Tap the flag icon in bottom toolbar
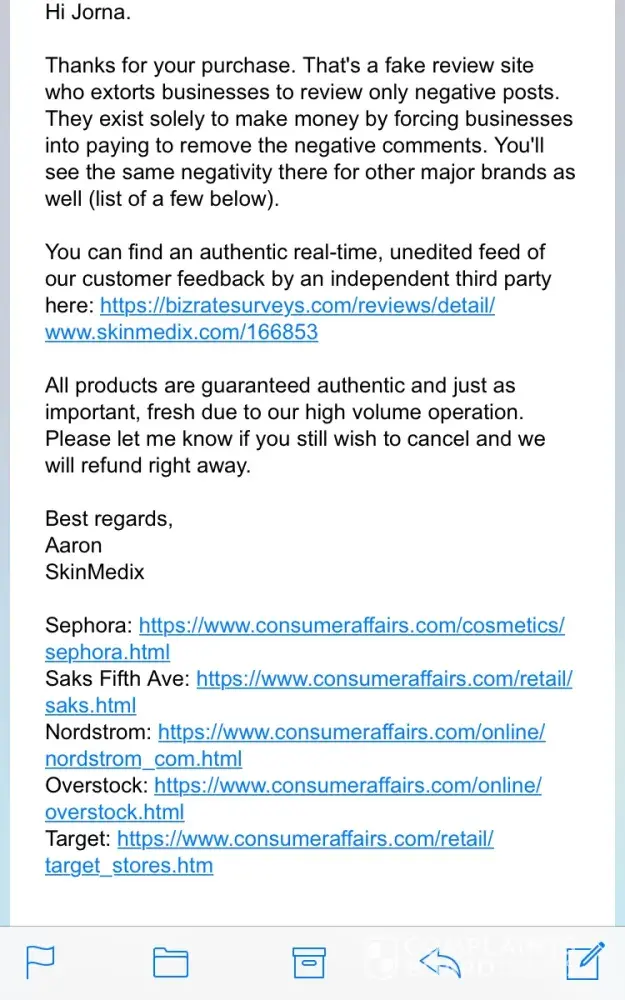The height and width of the screenshot is (1000, 625). (39, 962)
